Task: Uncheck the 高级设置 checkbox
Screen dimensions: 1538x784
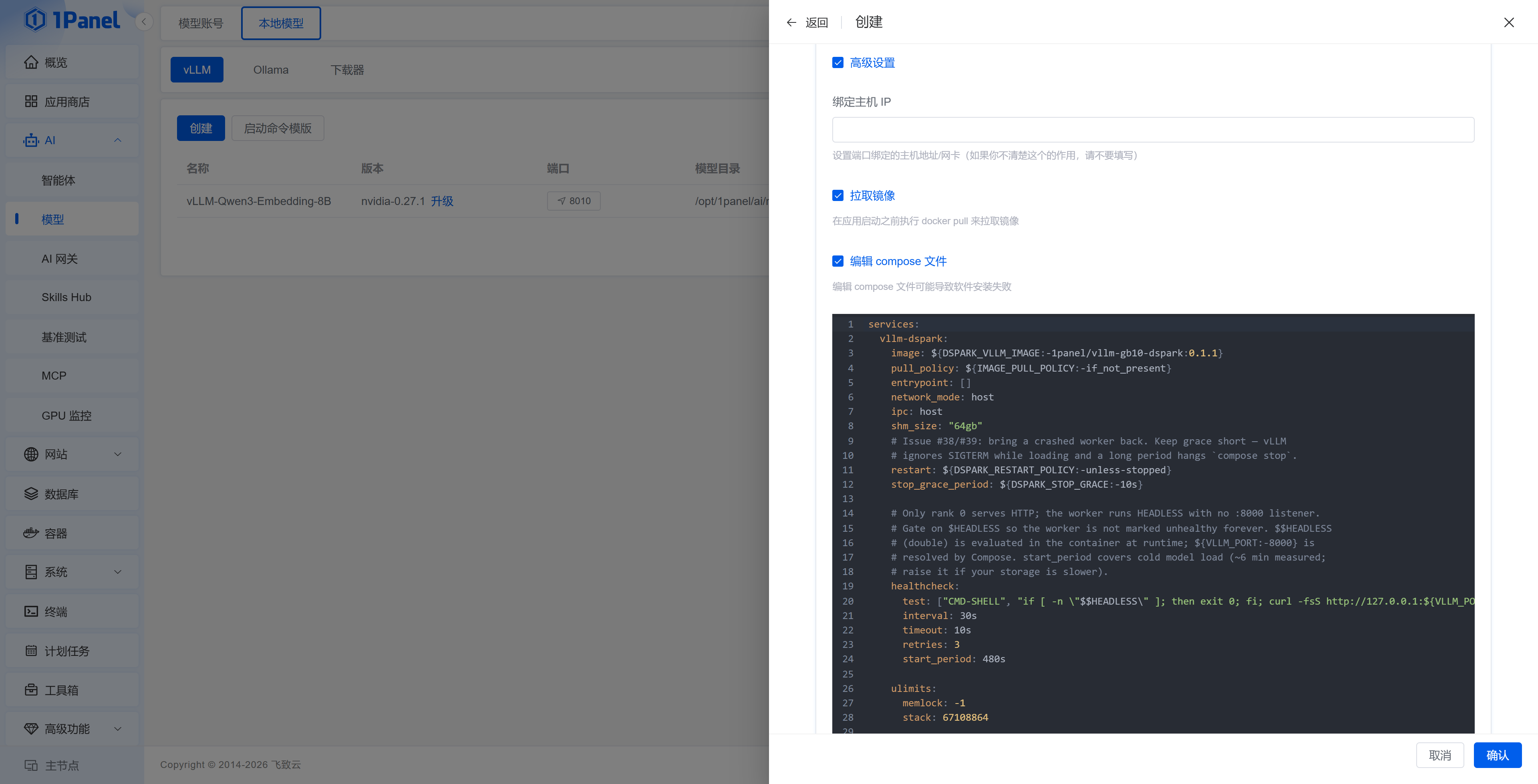Action: pos(837,63)
